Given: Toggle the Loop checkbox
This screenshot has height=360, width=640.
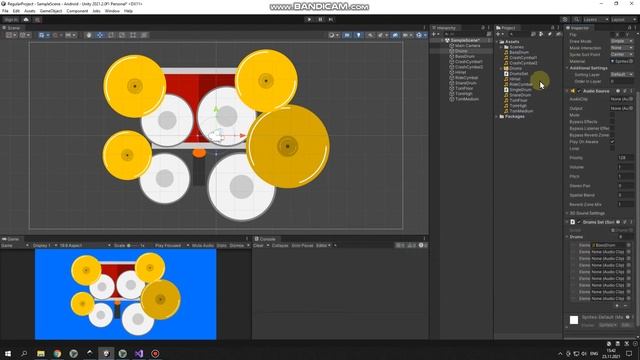Looking at the screenshot, I should [x=612, y=148].
